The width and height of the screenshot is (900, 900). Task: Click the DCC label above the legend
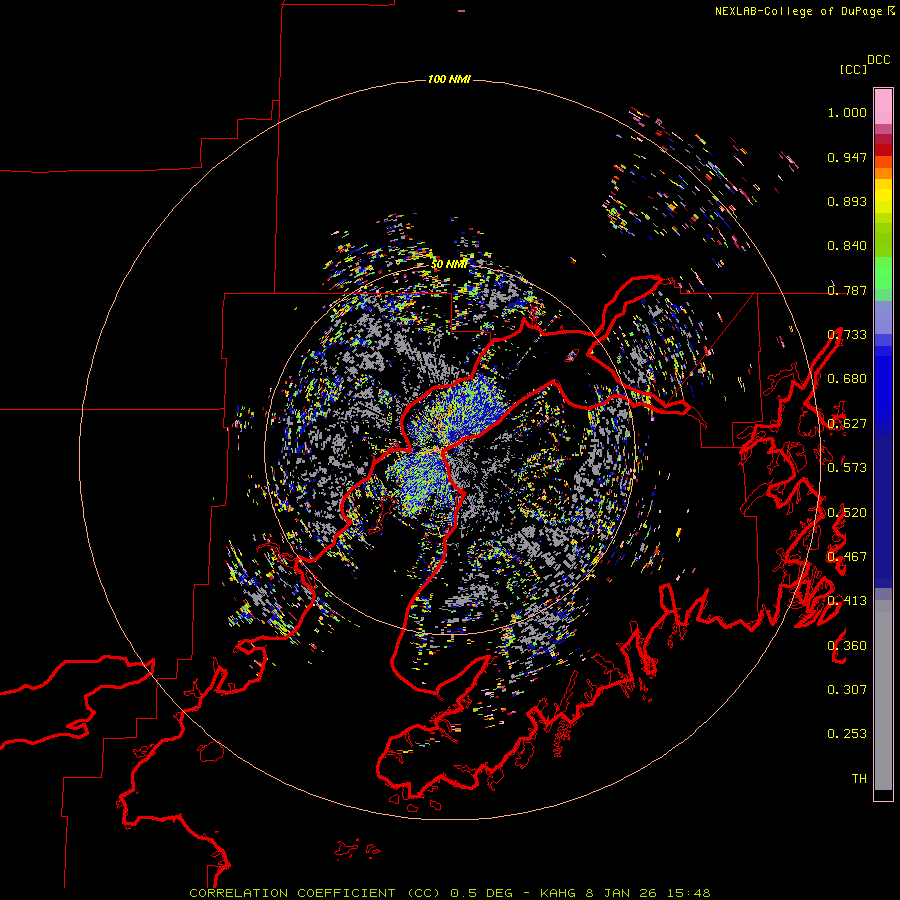tap(879, 60)
